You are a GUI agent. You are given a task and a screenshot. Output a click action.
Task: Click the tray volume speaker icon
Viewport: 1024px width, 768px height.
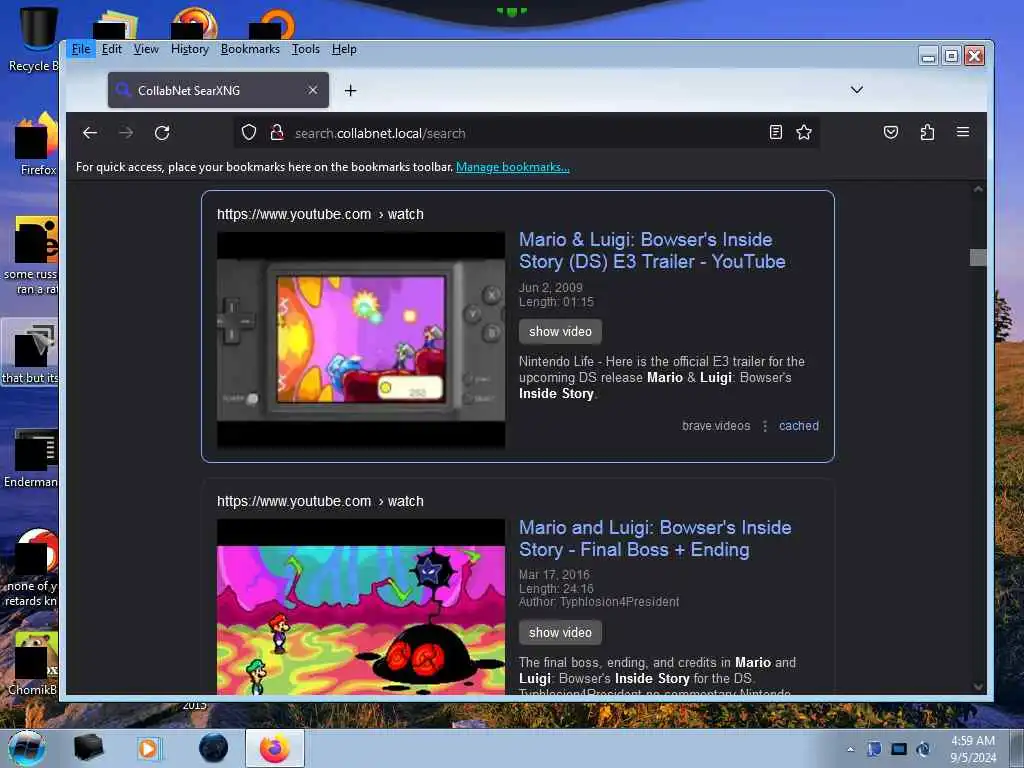coord(923,749)
